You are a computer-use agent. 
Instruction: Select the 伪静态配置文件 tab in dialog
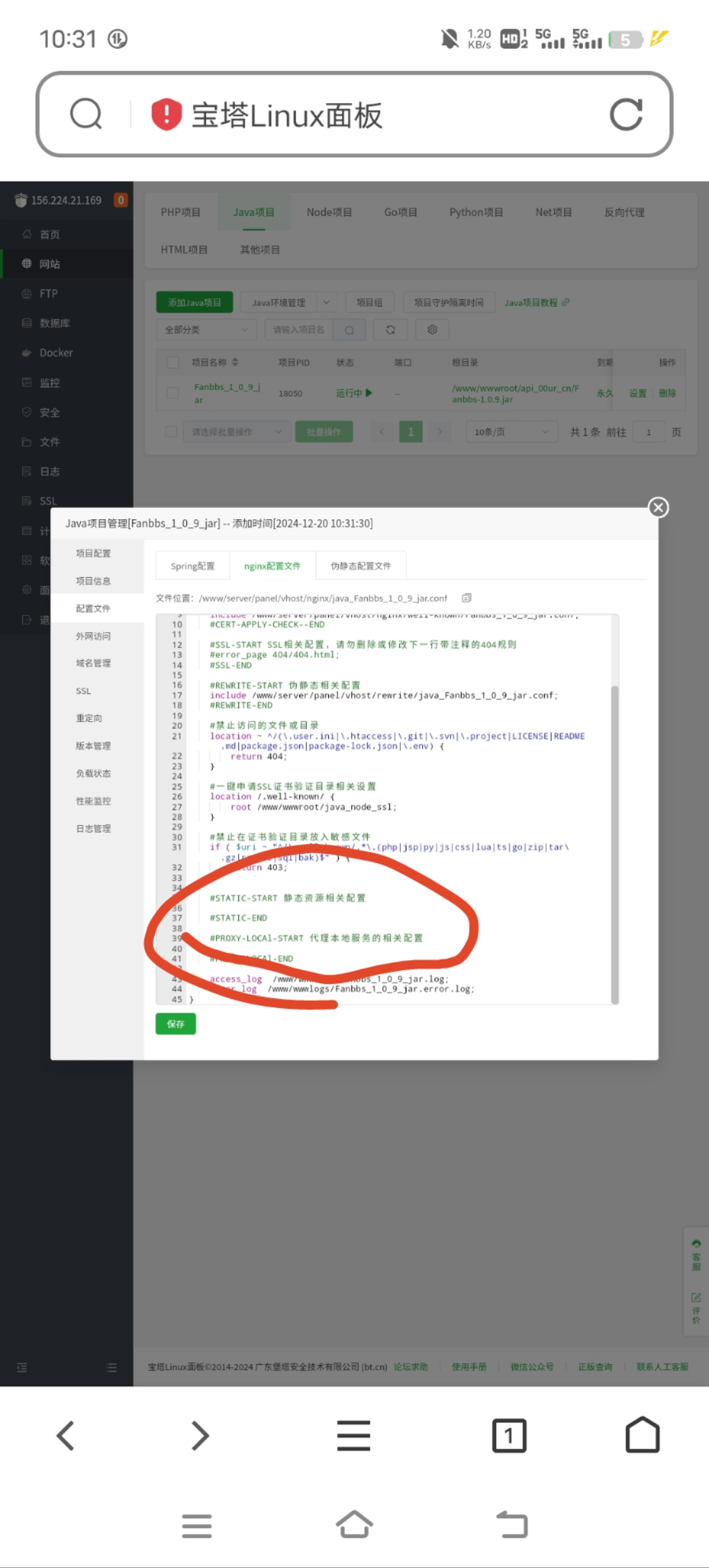coord(361,566)
